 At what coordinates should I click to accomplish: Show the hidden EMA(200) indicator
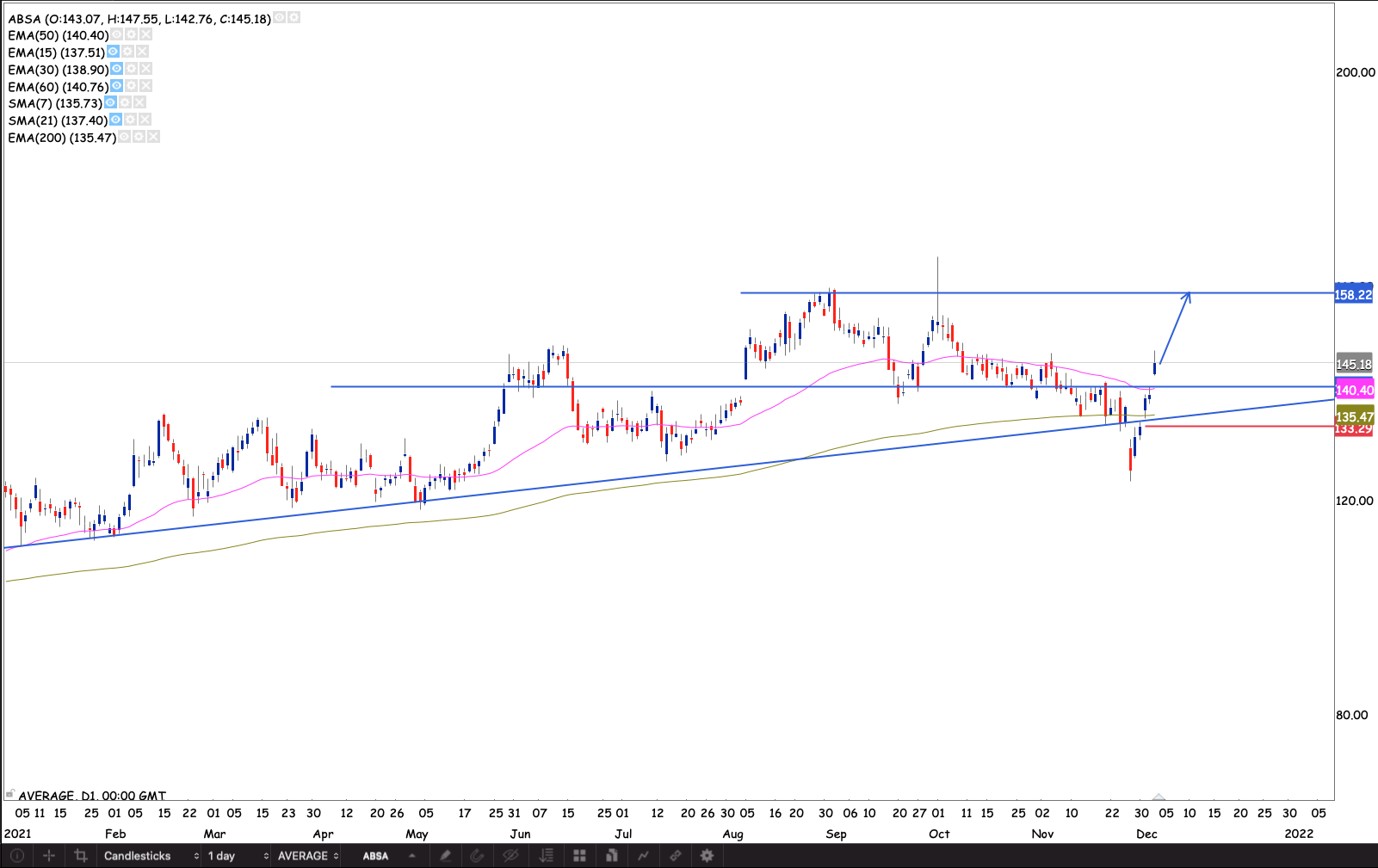pos(124,137)
